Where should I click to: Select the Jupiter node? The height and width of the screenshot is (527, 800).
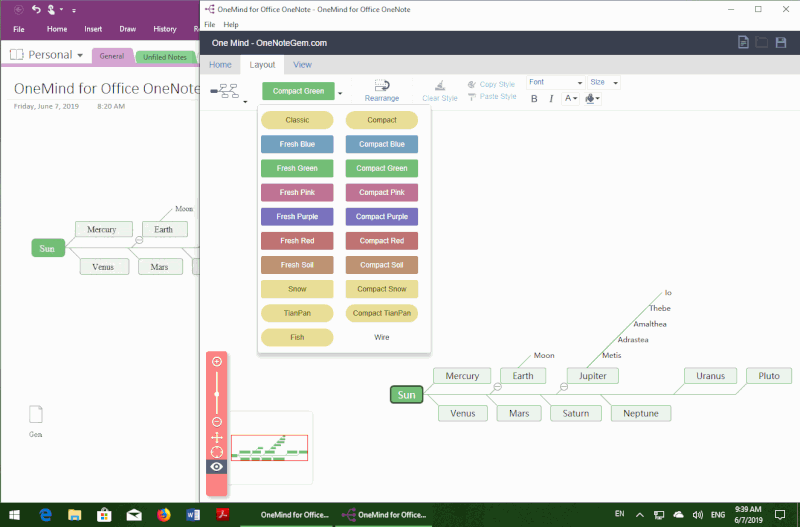(592, 375)
